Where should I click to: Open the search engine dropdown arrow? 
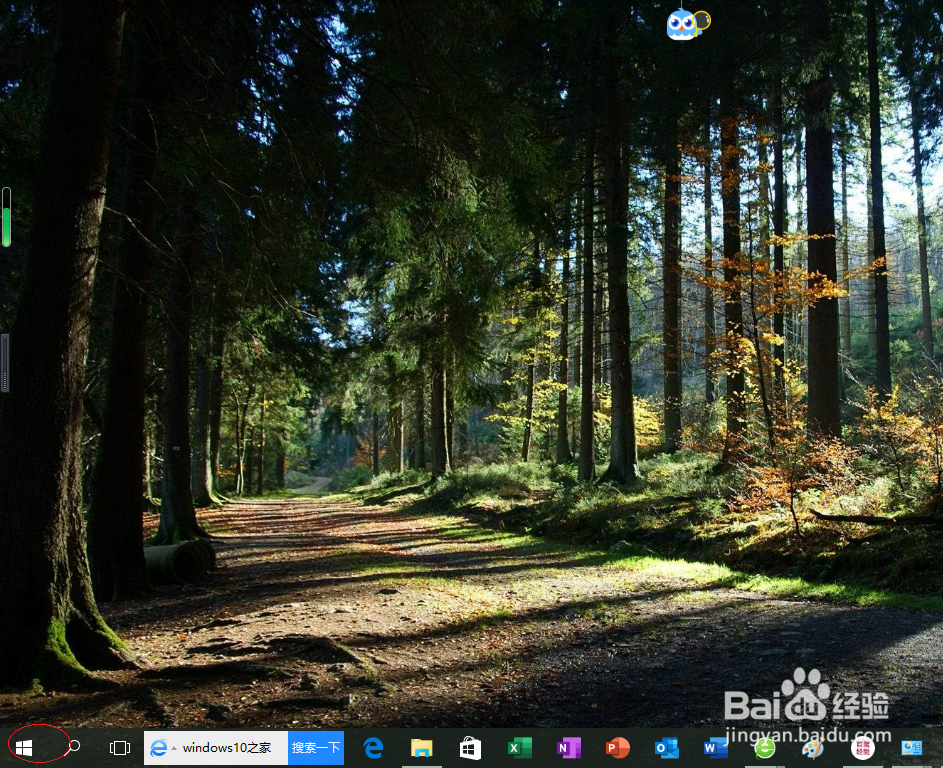coord(172,747)
